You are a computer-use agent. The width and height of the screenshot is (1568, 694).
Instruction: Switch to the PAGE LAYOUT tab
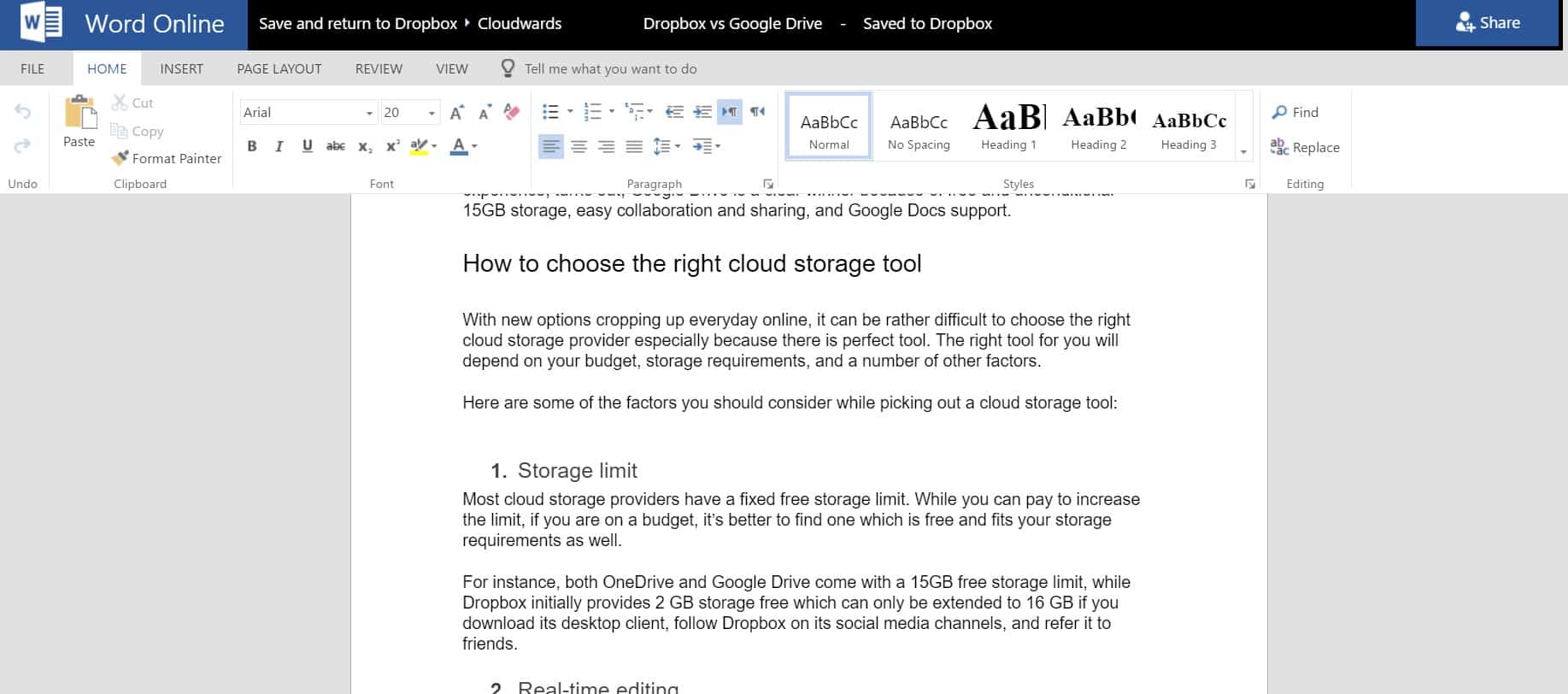pos(279,68)
